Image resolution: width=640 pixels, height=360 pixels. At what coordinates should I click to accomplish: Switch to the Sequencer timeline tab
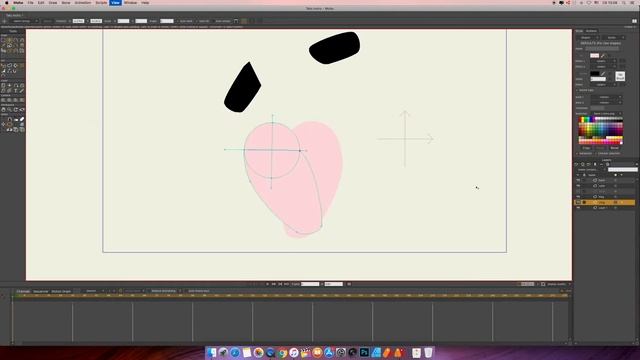(40, 291)
